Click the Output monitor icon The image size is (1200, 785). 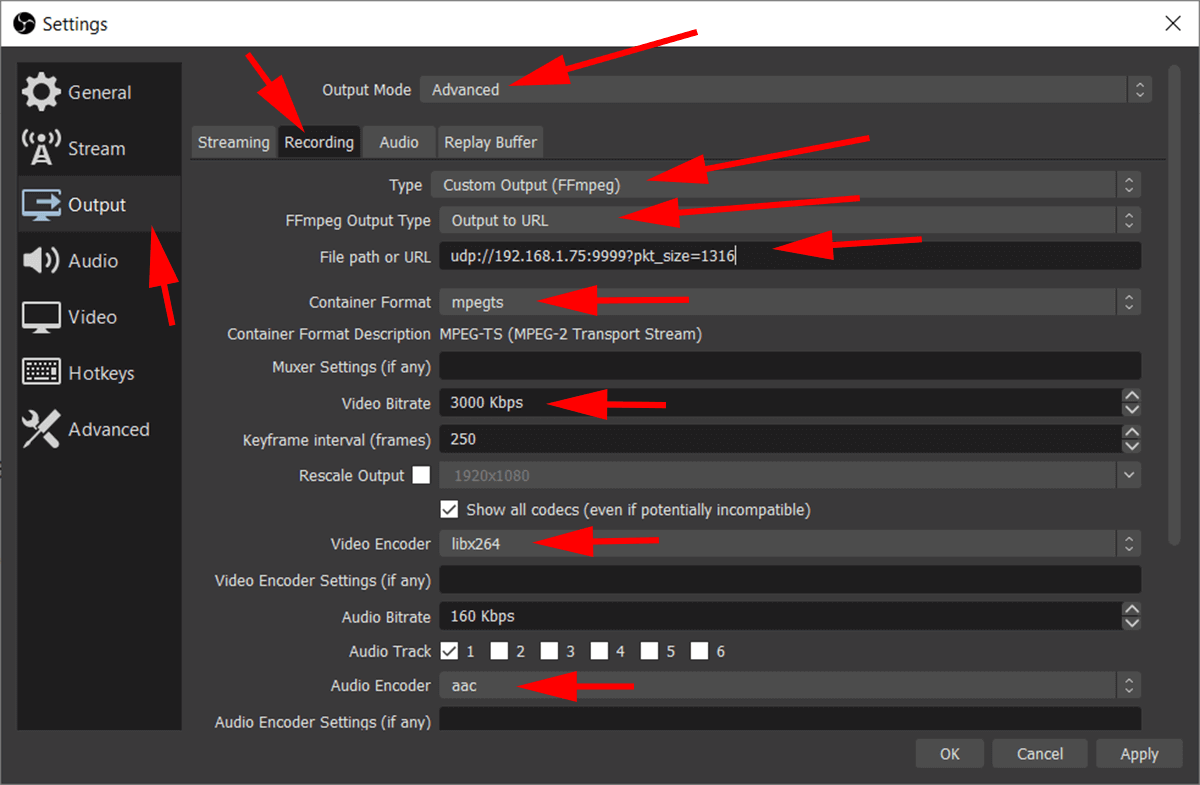click(41, 204)
